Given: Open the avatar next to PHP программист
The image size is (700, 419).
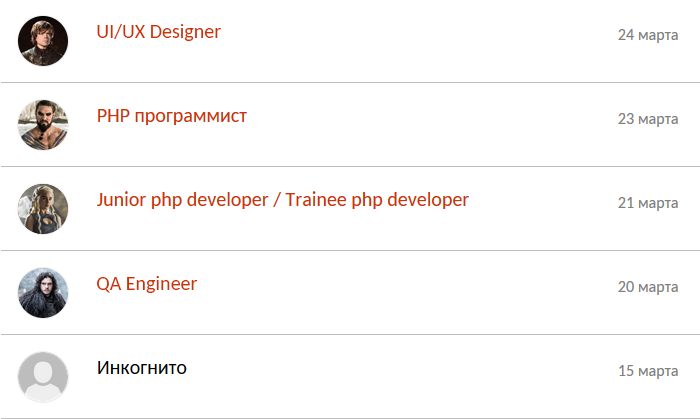Looking at the screenshot, I should [43, 124].
